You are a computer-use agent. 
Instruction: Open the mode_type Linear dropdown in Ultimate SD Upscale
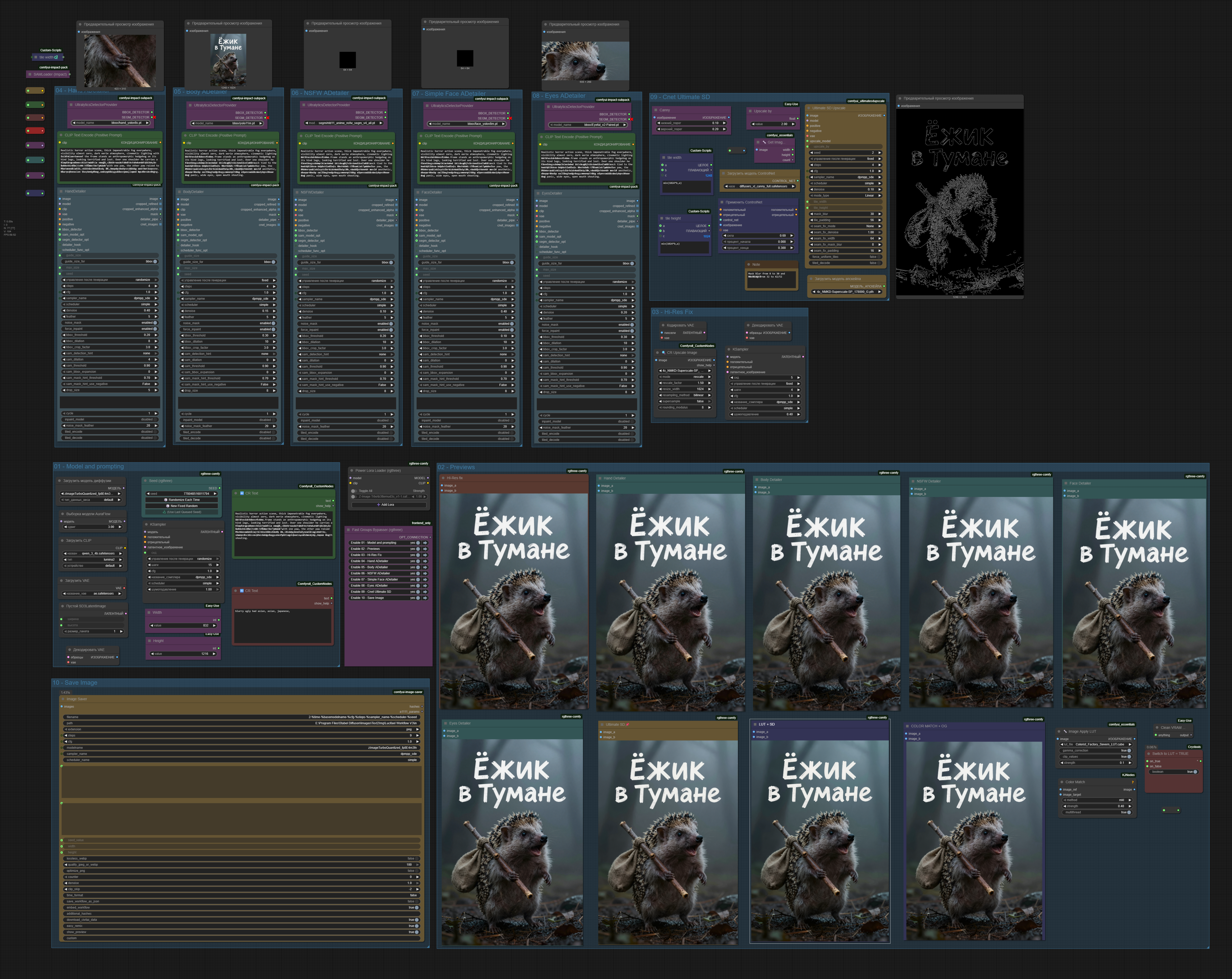coord(846,195)
